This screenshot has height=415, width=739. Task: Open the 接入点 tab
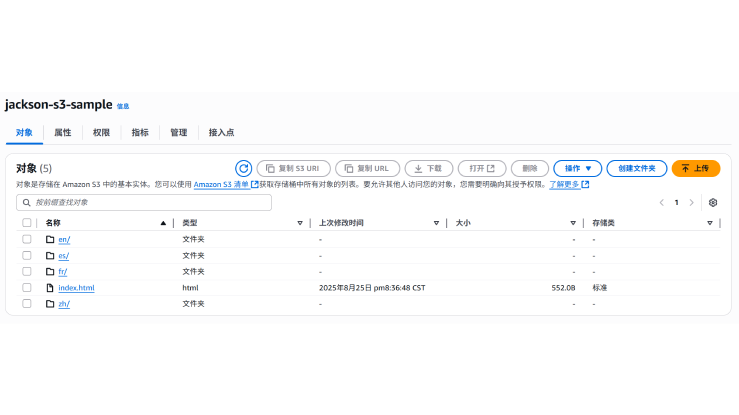(x=221, y=132)
